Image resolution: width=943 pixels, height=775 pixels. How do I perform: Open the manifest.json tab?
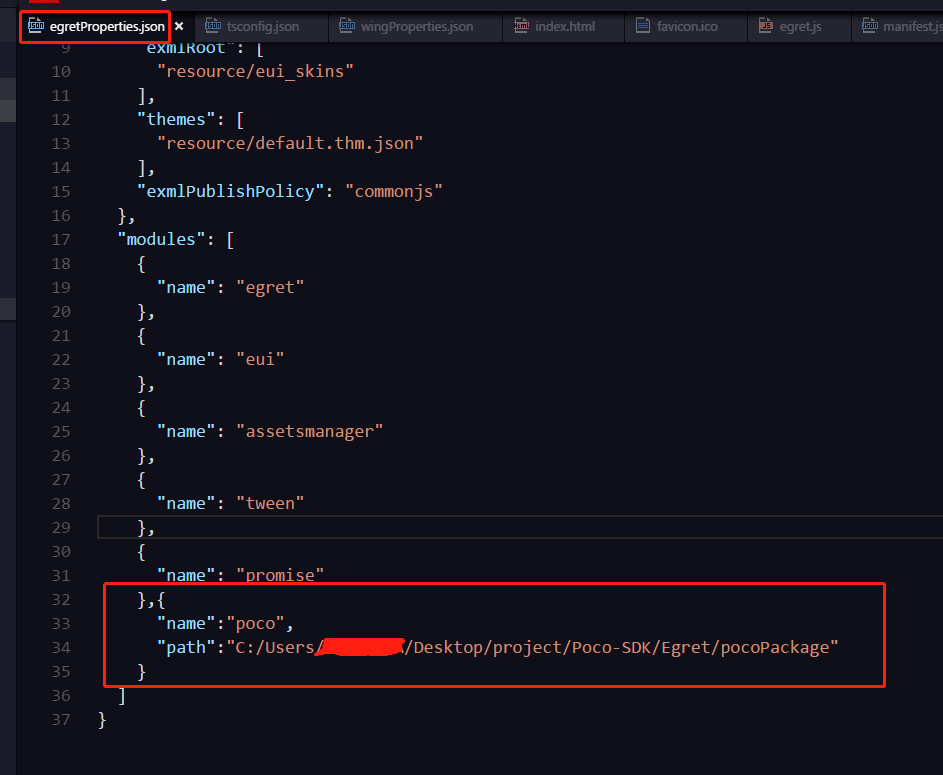click(897, 26)
